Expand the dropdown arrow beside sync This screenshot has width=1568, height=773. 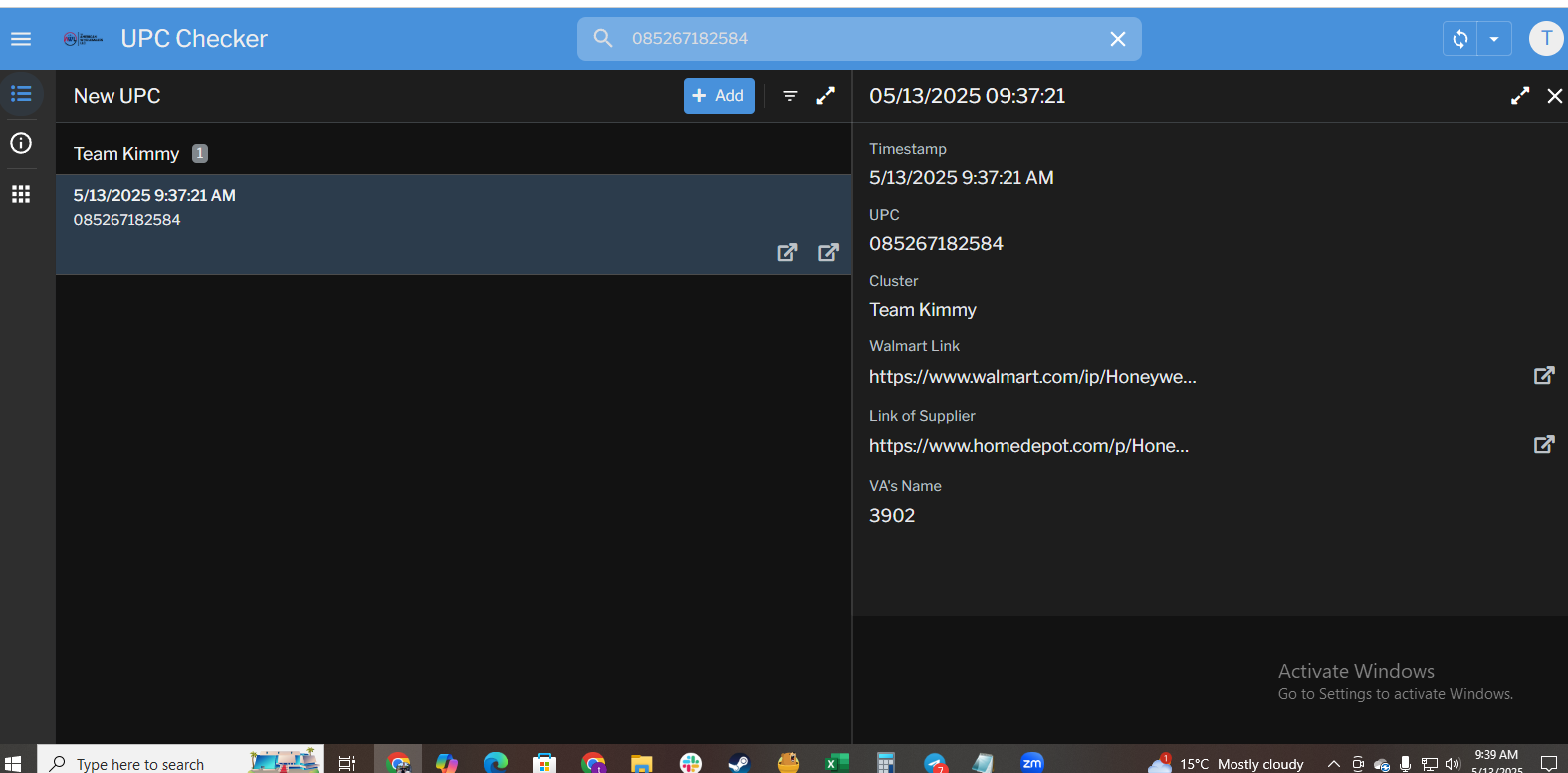tap(1494, 39)
